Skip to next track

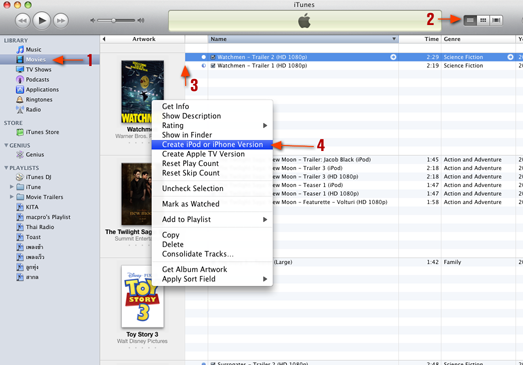coord(61,21)
